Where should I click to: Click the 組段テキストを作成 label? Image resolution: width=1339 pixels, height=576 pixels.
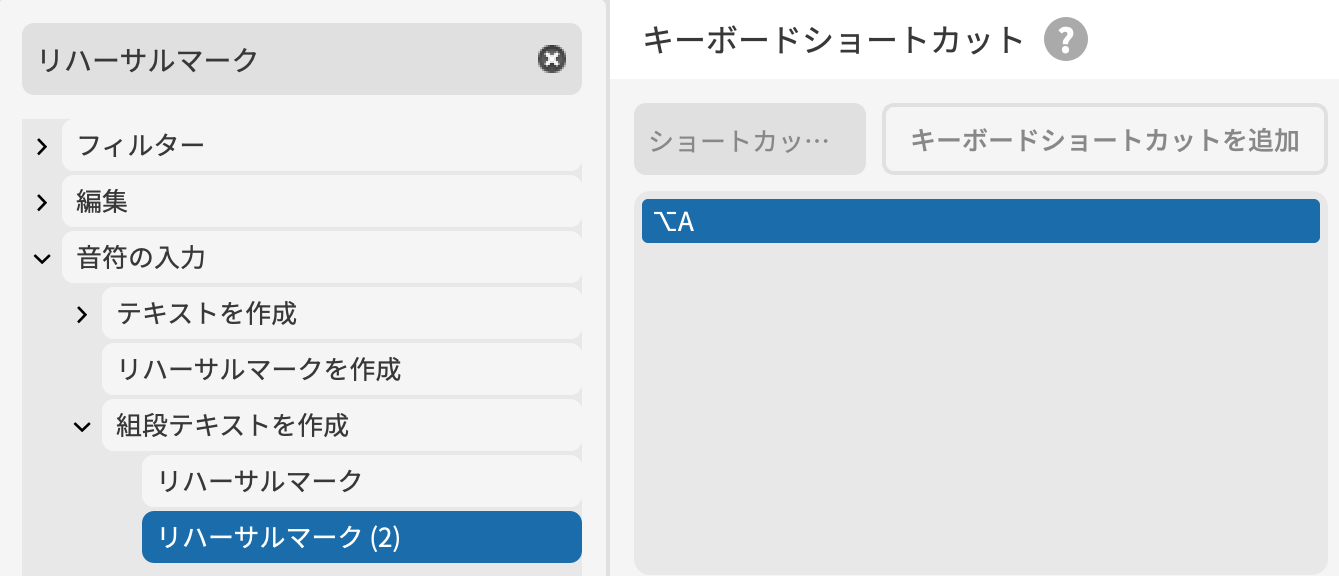[x=233, y=426]
